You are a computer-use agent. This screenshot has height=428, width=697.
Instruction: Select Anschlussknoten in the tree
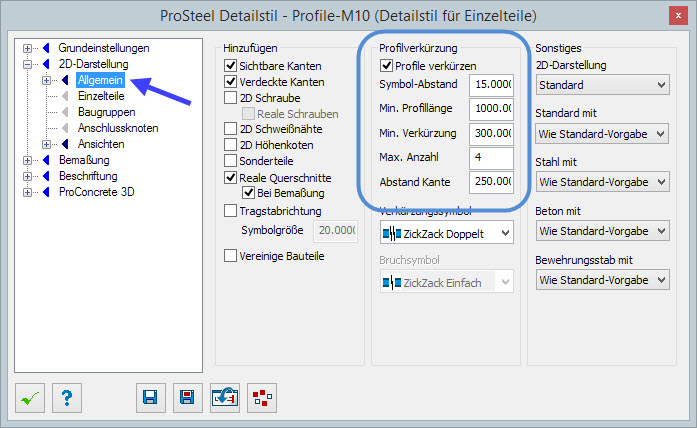tap(118, 128)
